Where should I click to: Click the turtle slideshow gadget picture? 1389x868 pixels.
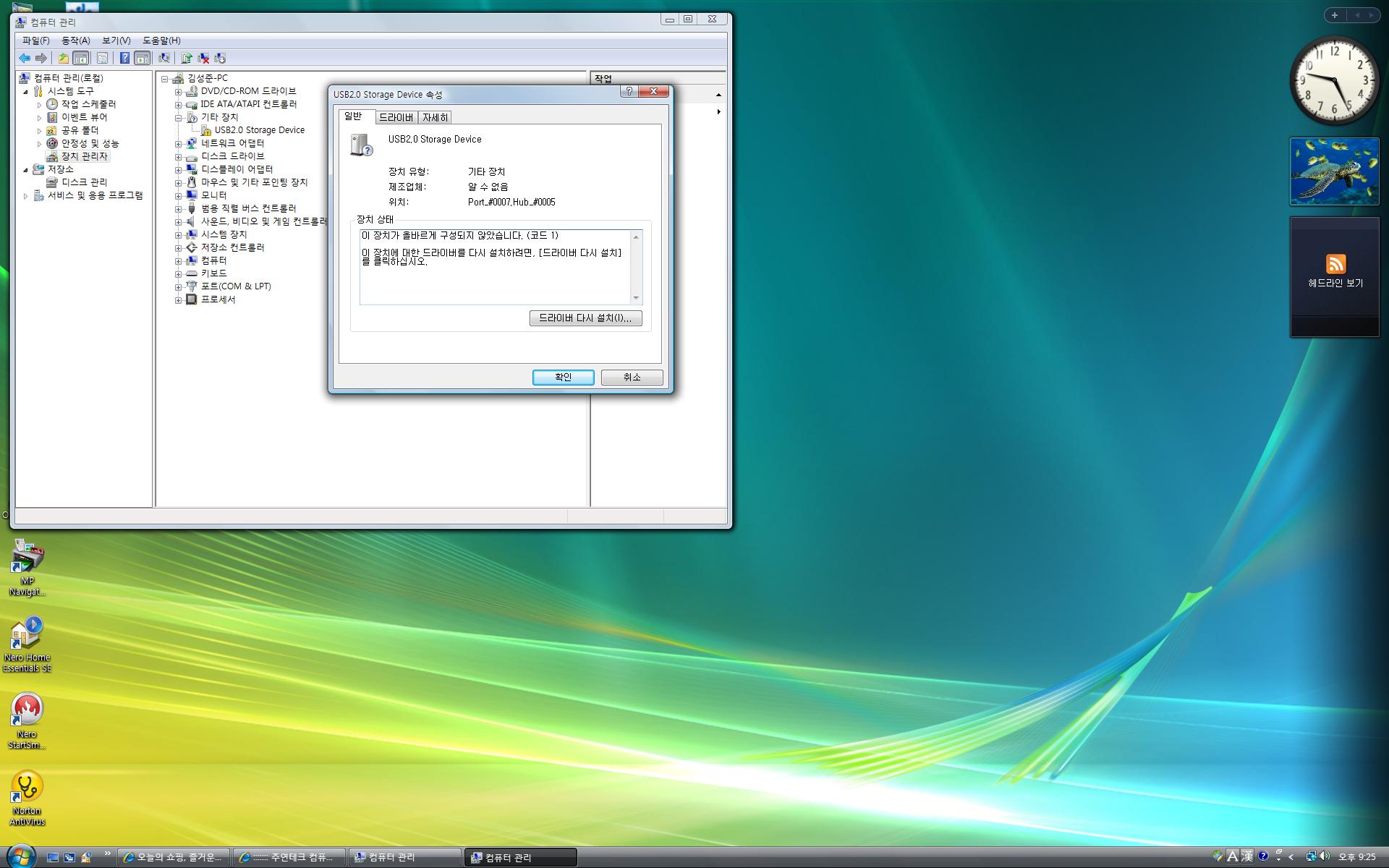tap(1335, 171)
